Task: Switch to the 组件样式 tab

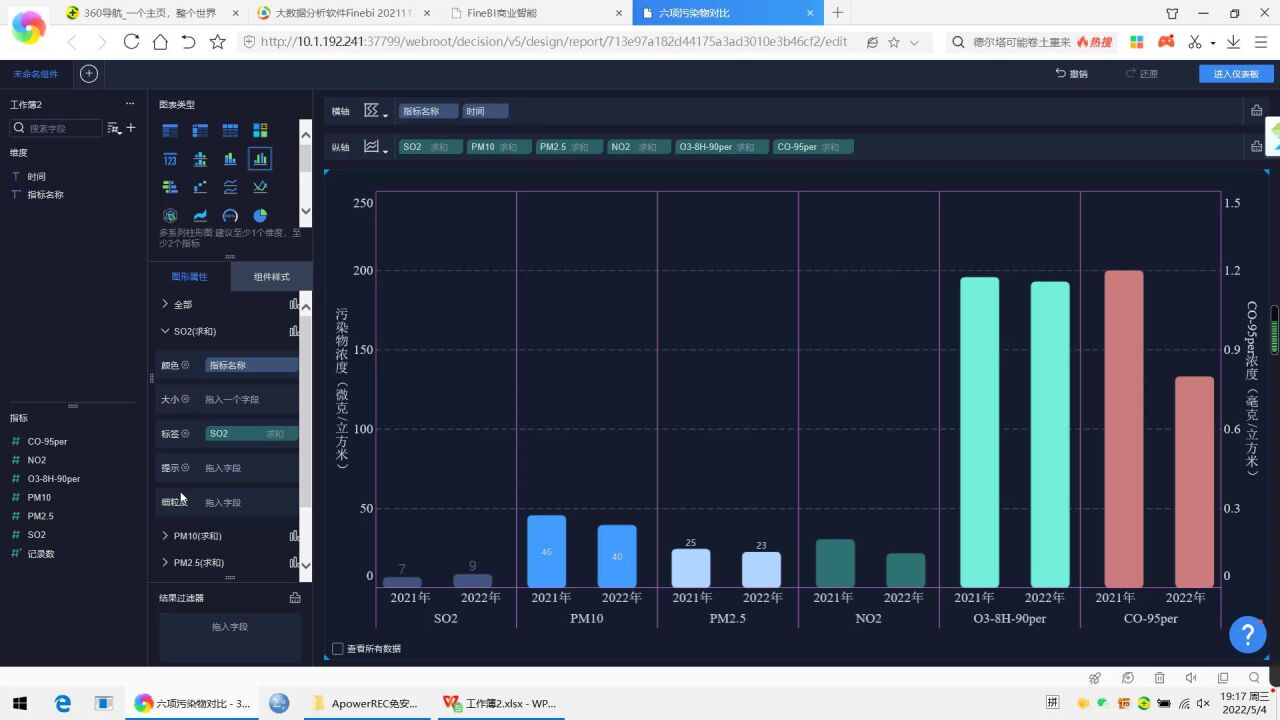Action: point(271,277)
